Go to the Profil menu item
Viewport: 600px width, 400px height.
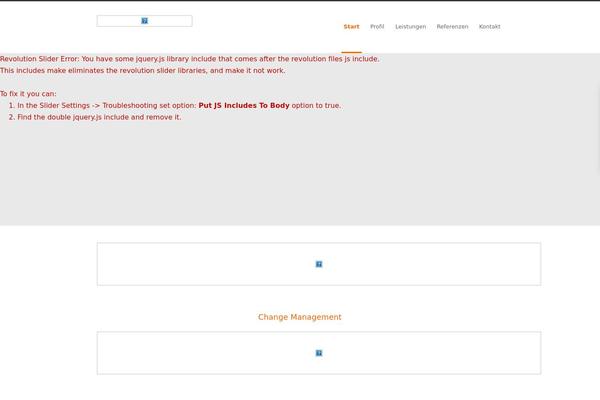tap(377, 26)
